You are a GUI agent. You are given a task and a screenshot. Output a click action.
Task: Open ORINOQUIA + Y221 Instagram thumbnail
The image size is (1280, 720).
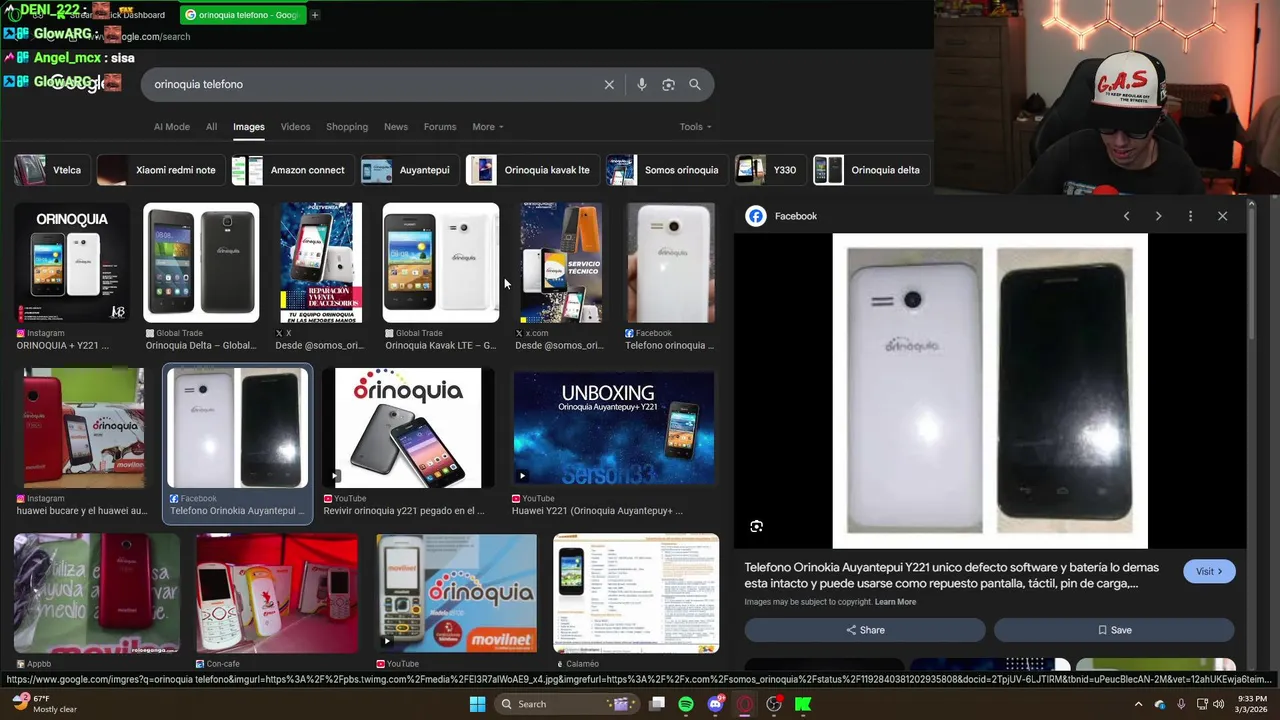[72, 263]
